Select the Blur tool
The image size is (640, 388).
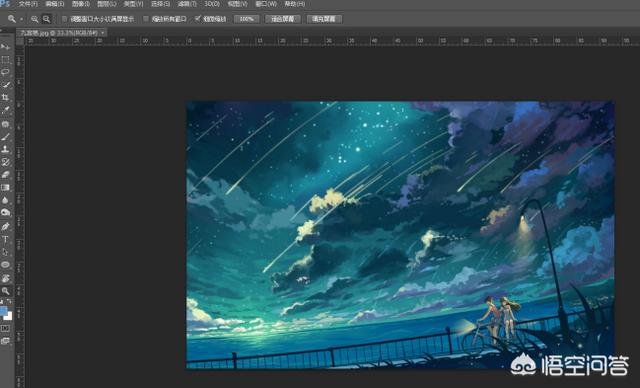point(5,200)
